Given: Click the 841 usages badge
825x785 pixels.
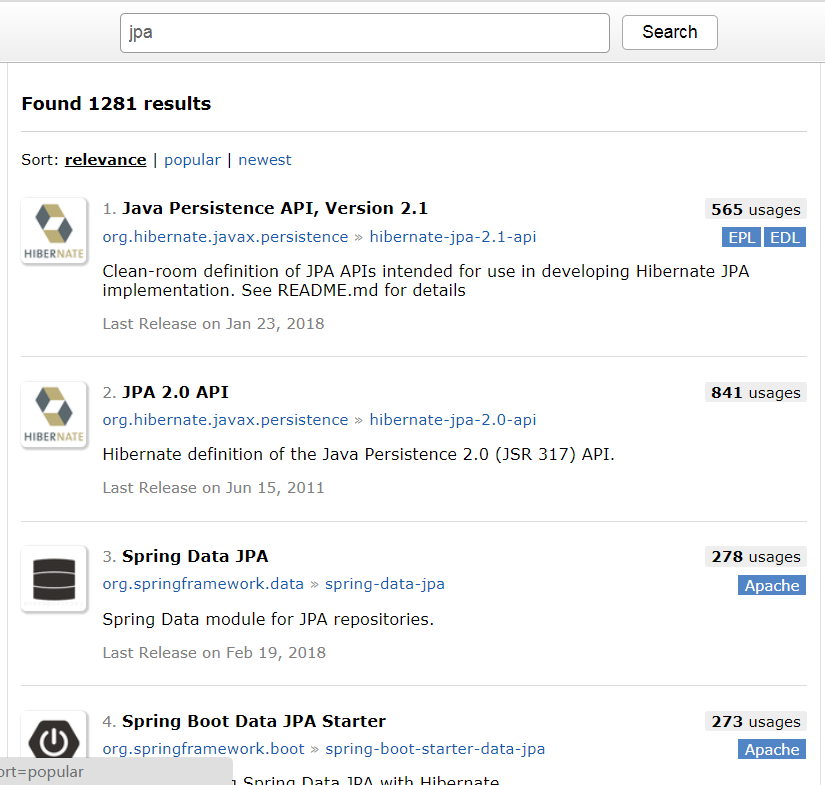Looking at the screenshot, I should [x=756, y=392].
